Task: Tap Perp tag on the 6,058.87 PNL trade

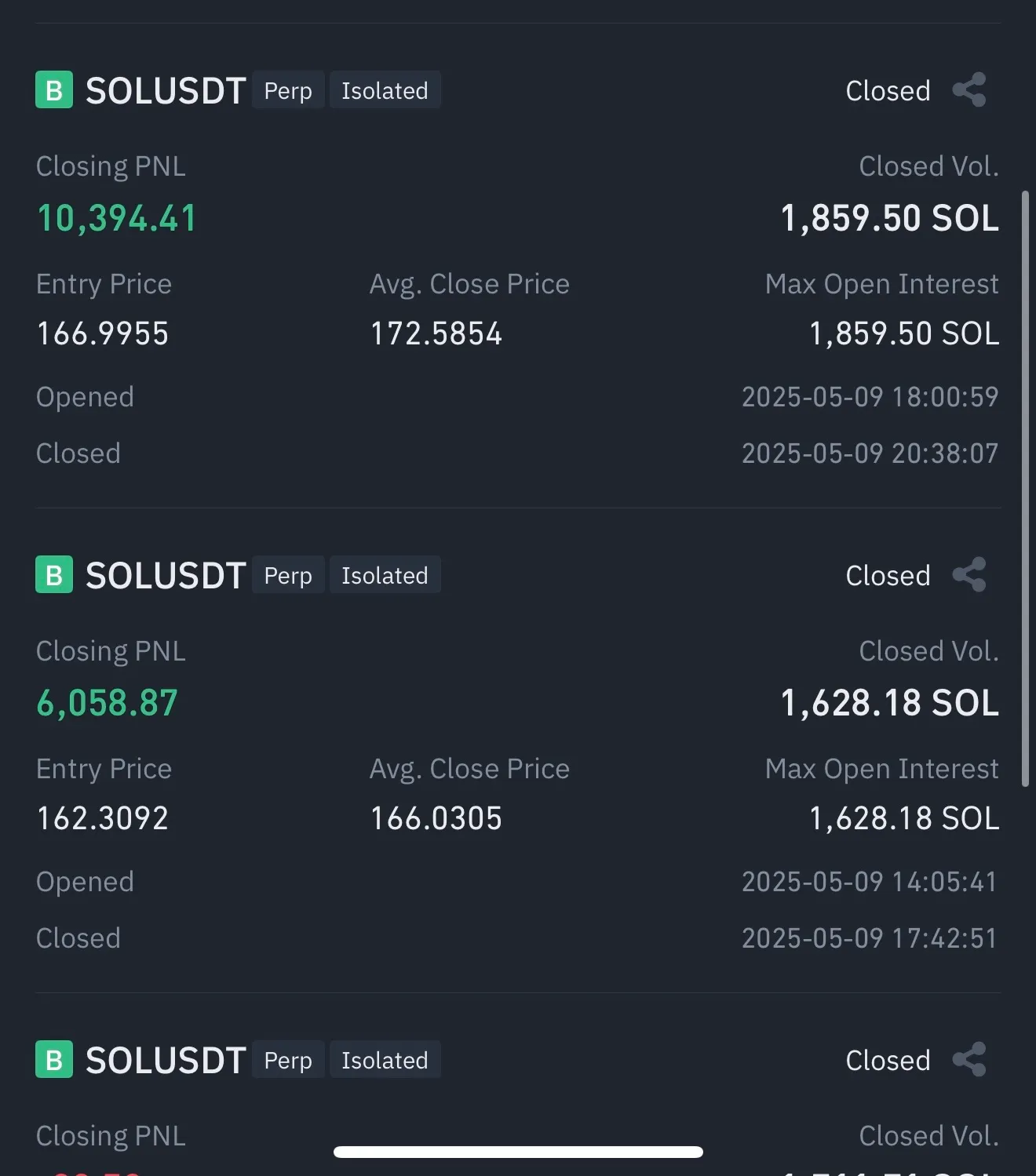Action: pyautogui.click(x=288, y=575)
